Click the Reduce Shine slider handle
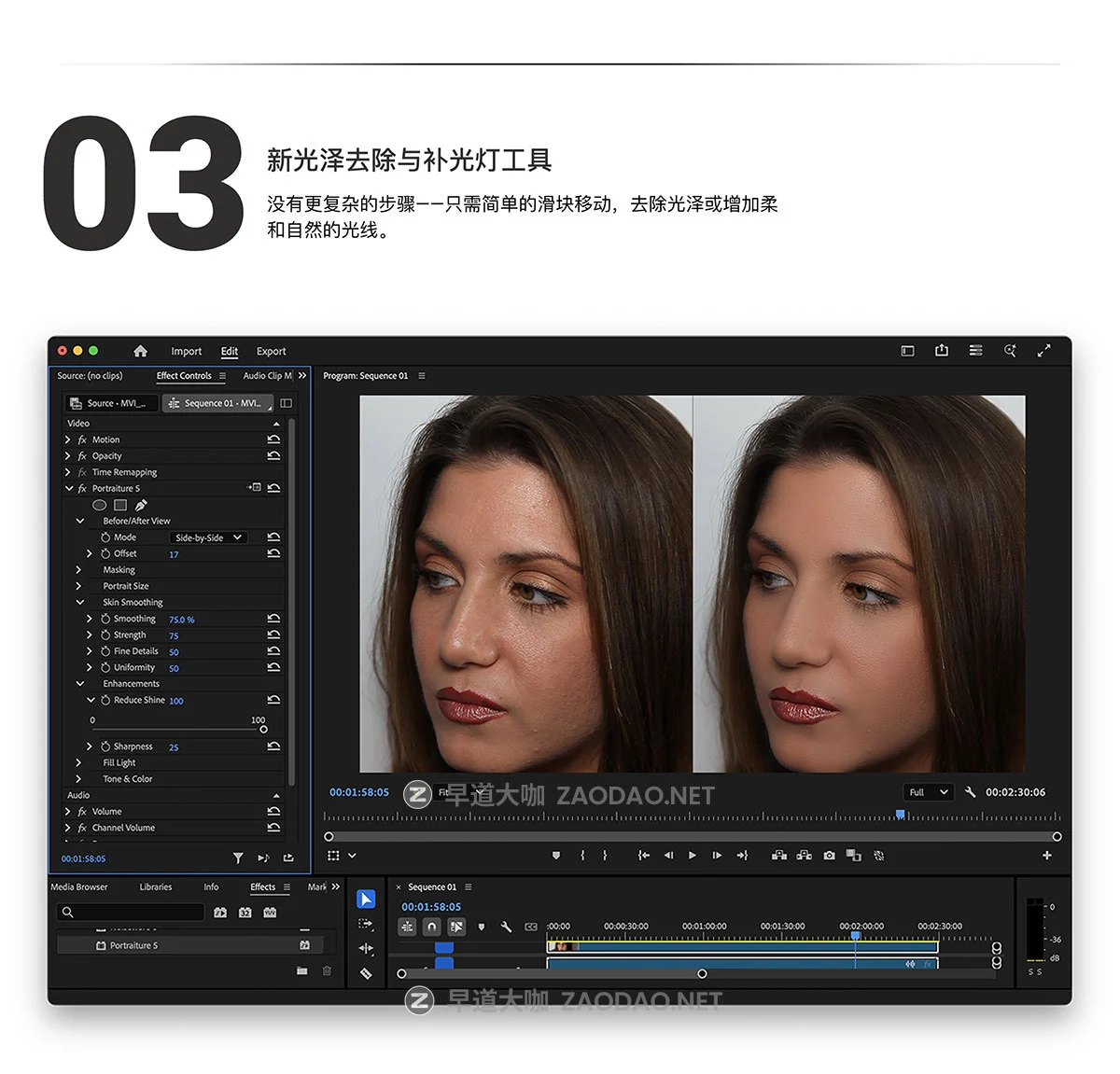The width and height of the screenshot is (1120, 1074). pos(263,729)
